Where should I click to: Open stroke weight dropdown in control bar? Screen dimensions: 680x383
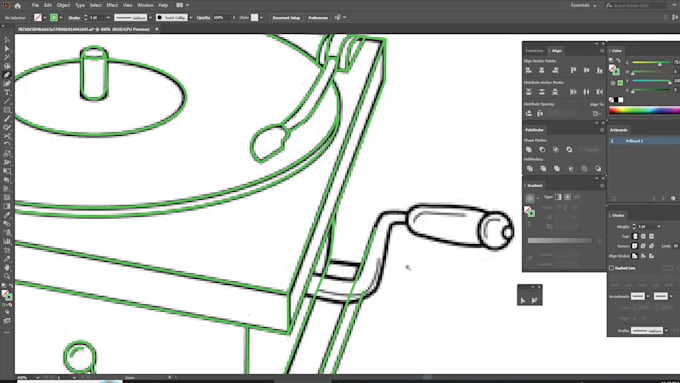click(108, 18)
